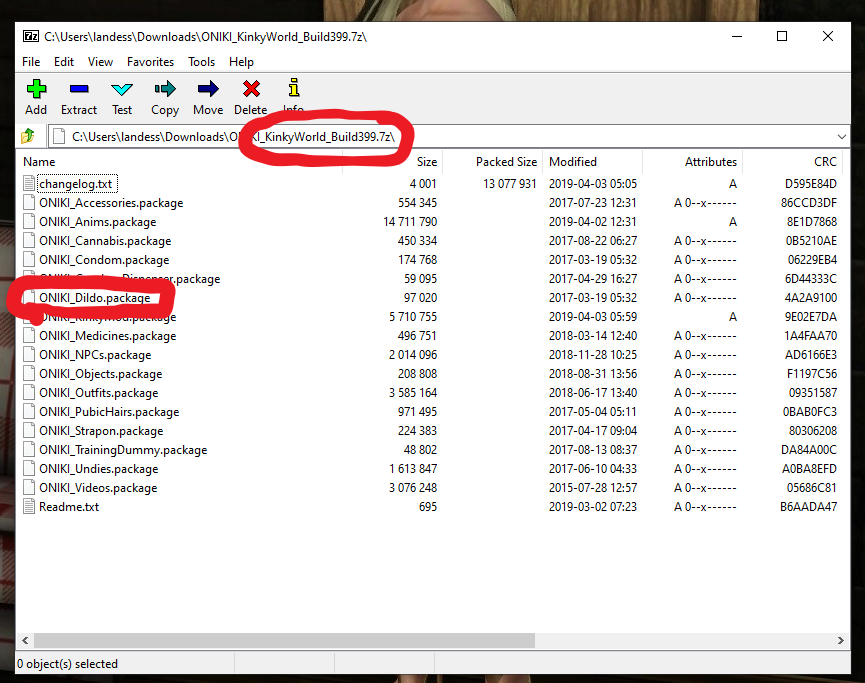Click the Move toolbar icon
This screenshot has height=683, width=865.
point(208,89)
